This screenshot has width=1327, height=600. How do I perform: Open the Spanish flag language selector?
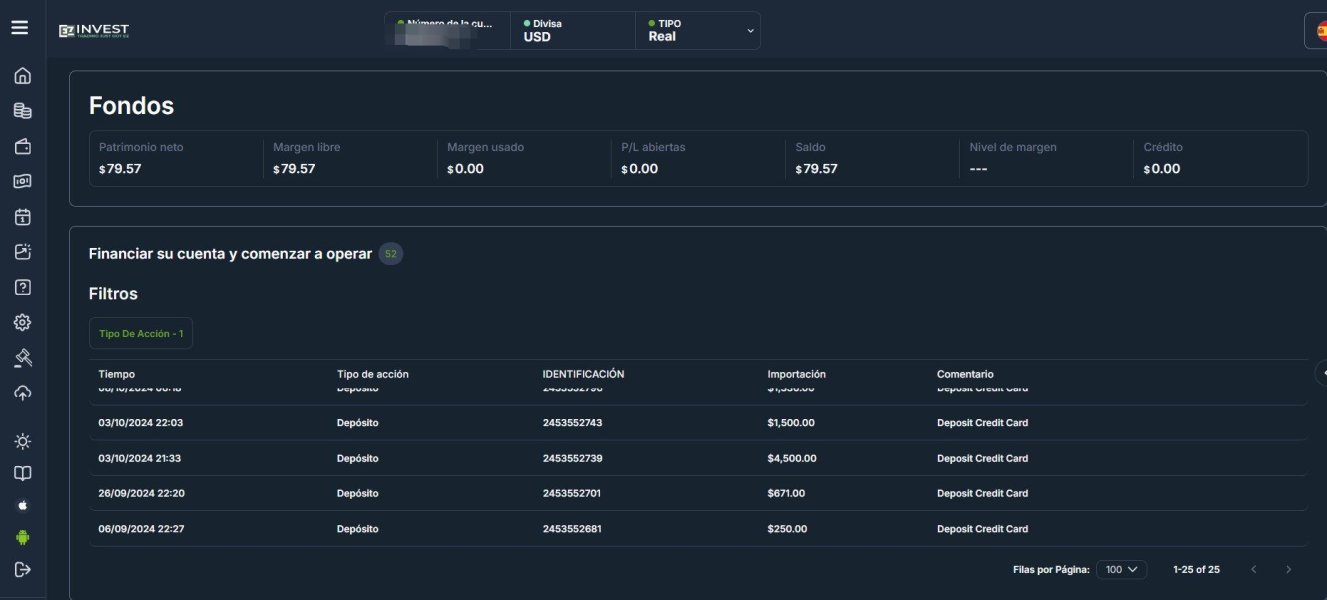tap(1319, 30)
